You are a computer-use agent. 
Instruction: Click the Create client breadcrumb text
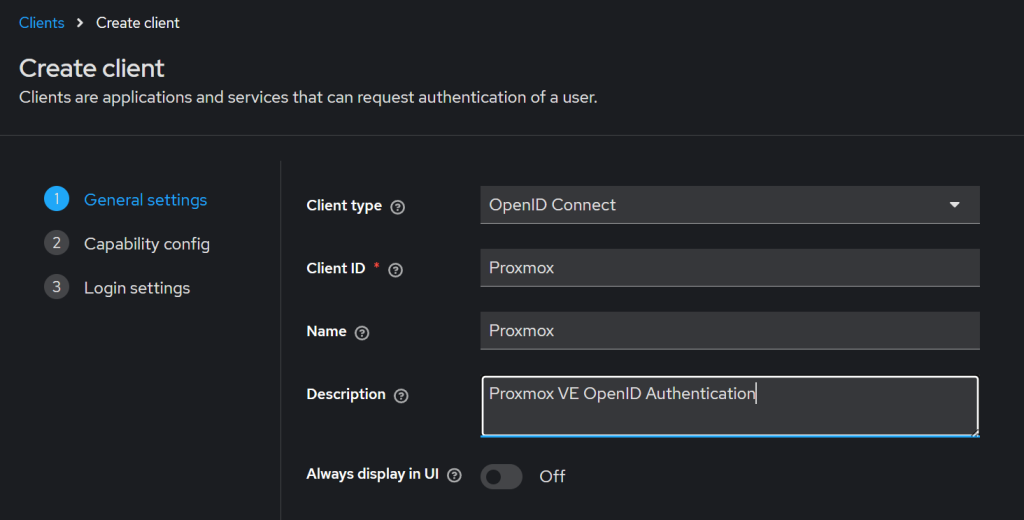(x=138, y=23)
